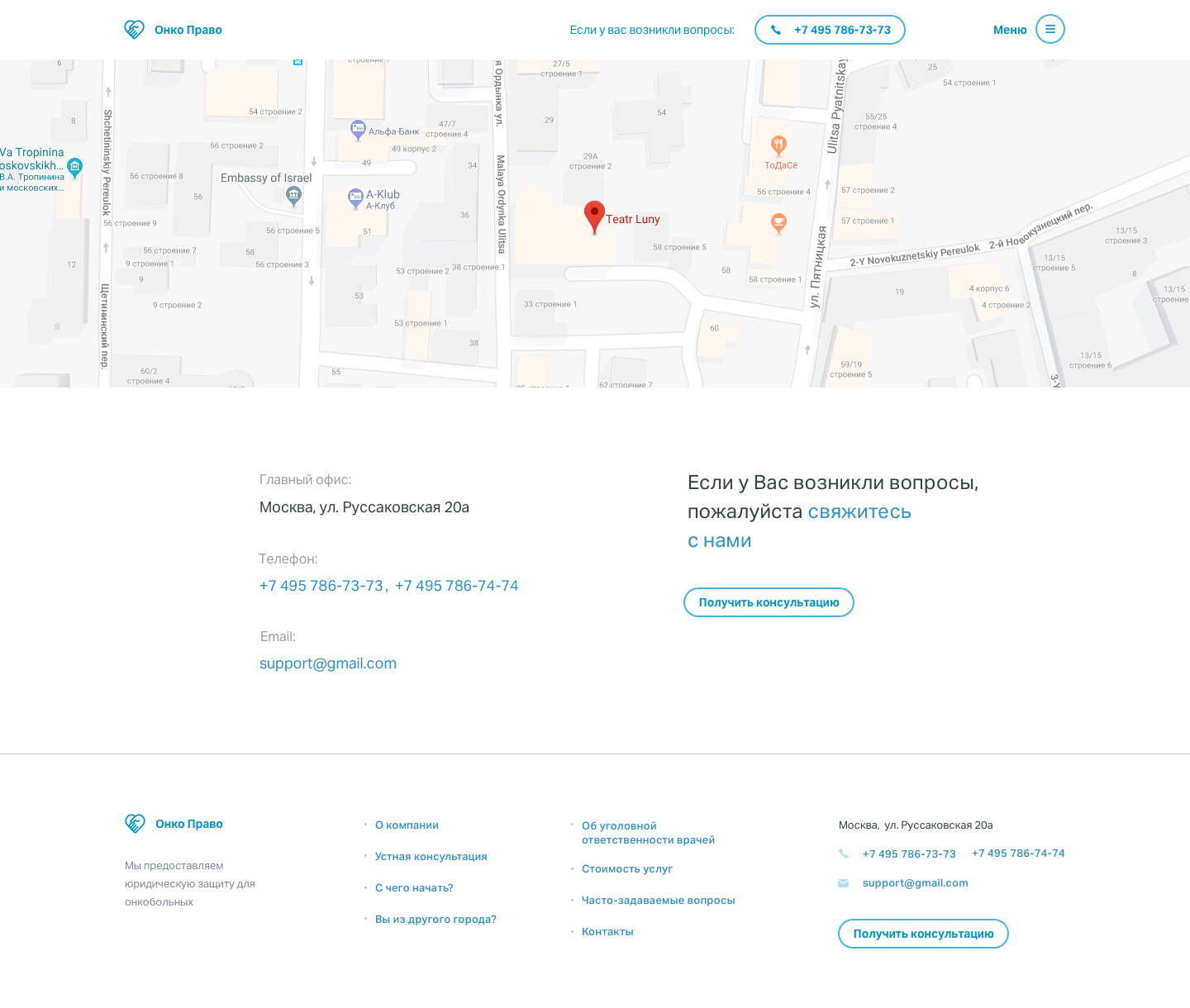Click the address Москва, ул. Руссаковская 20а
Image resolution: width=1190 pixels, height=1008 pixels.
pos(364,507)
